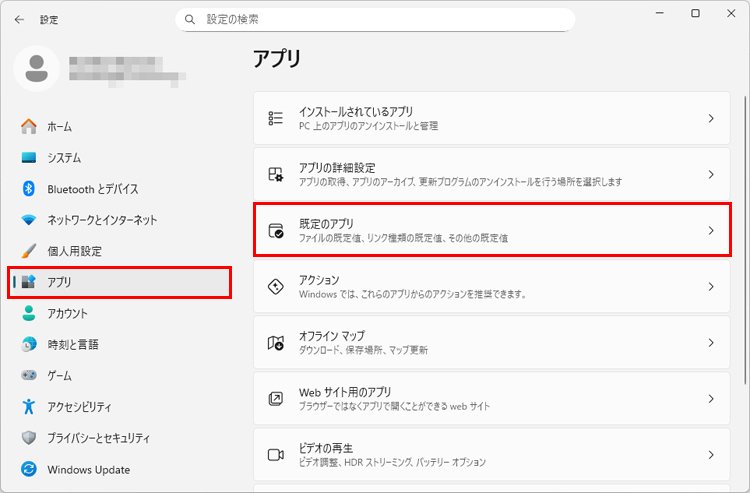Click the ビデオの再生 title
Screen dimensions: 750x493
click(326, 448)
